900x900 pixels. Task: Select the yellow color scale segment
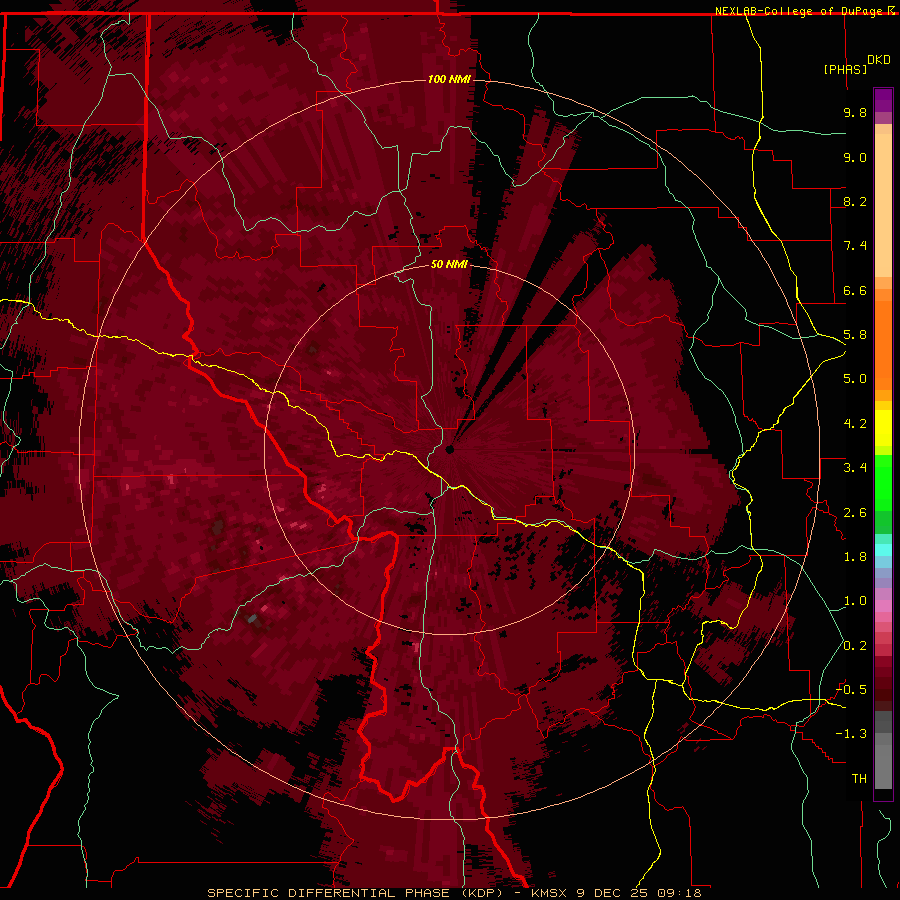[x=883, y=428]
